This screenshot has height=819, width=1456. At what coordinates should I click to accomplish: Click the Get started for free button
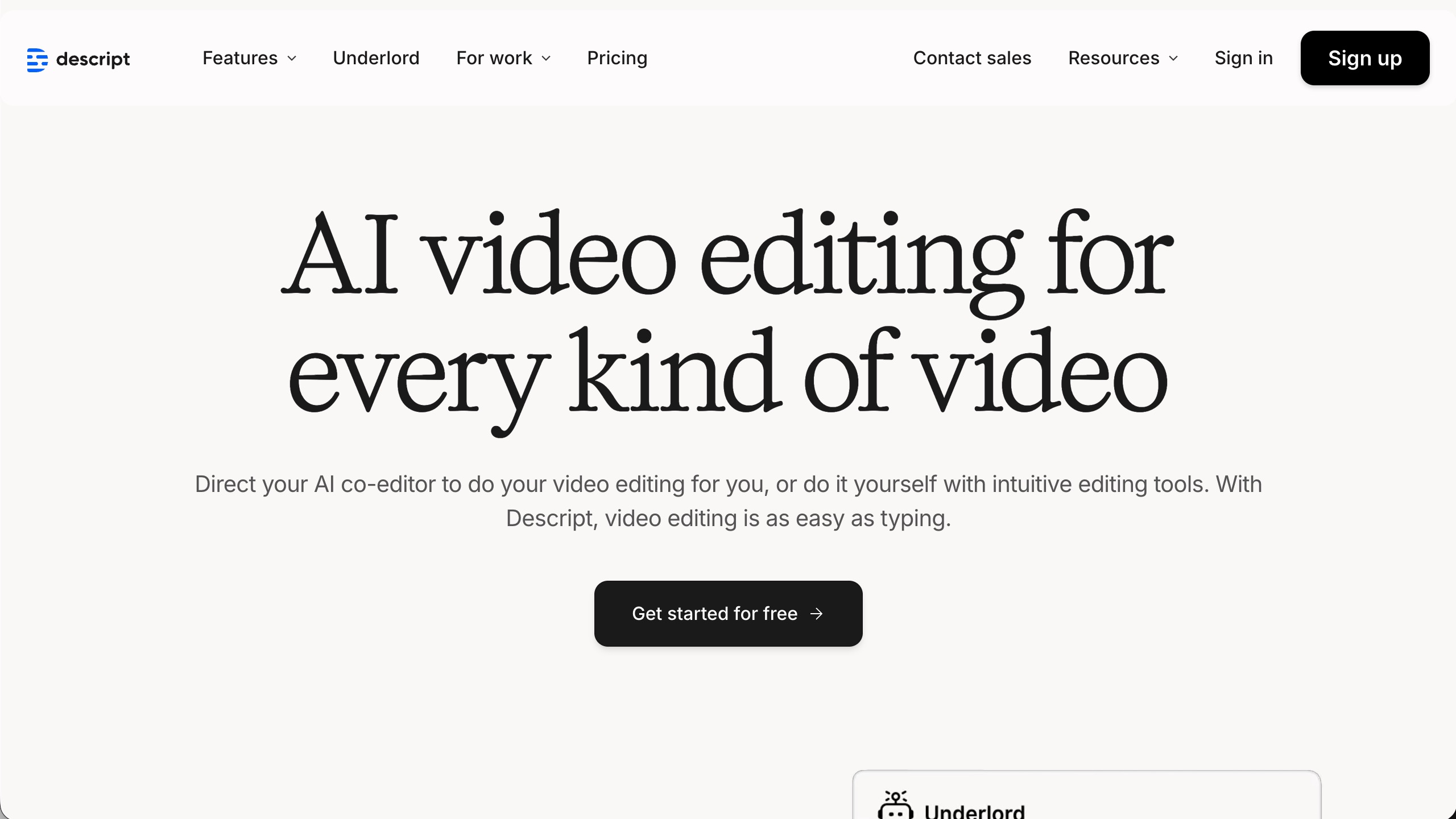[714, 614]
